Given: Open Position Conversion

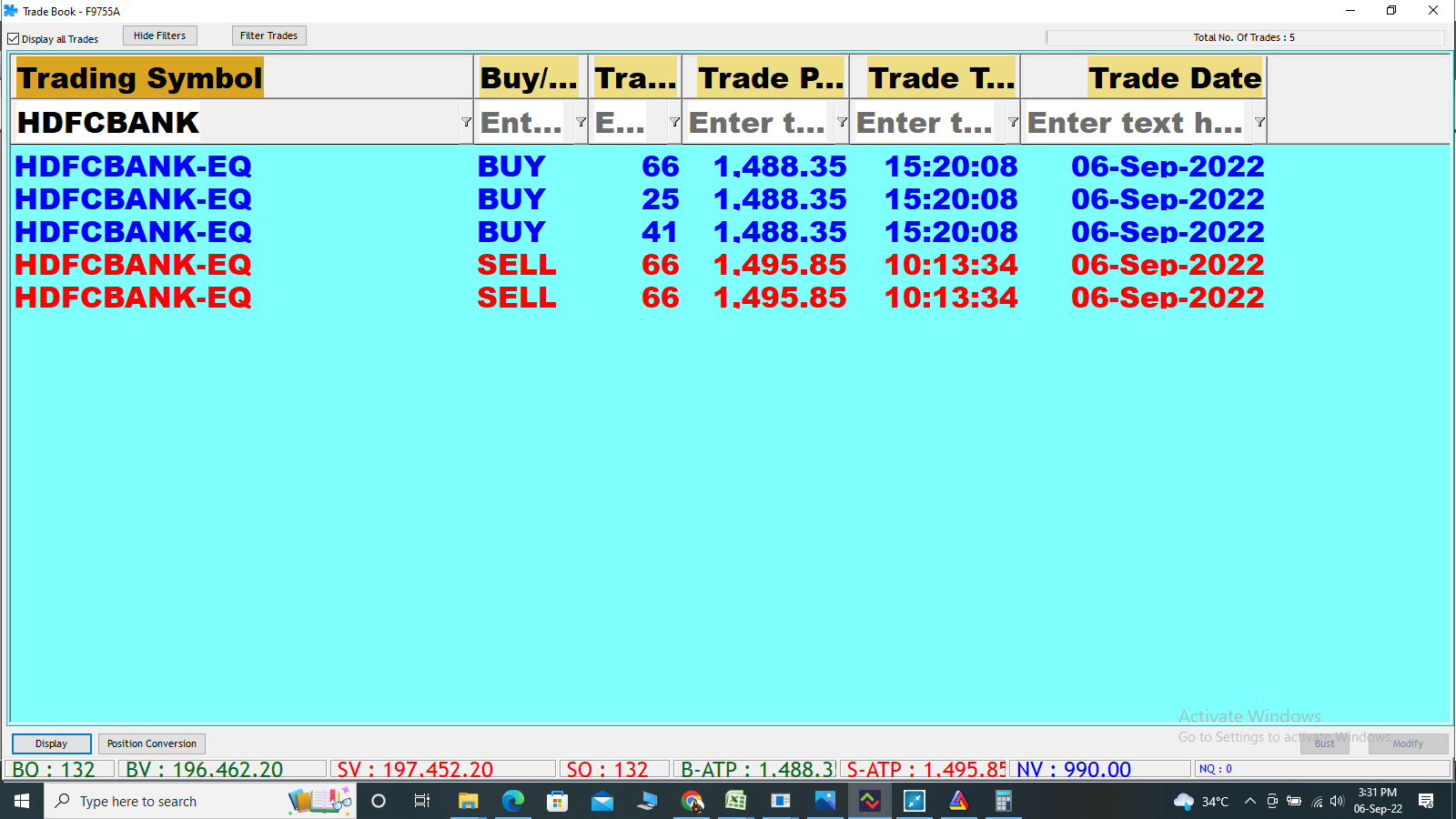Looking at the screenshot, I should [x=152, y=743].
